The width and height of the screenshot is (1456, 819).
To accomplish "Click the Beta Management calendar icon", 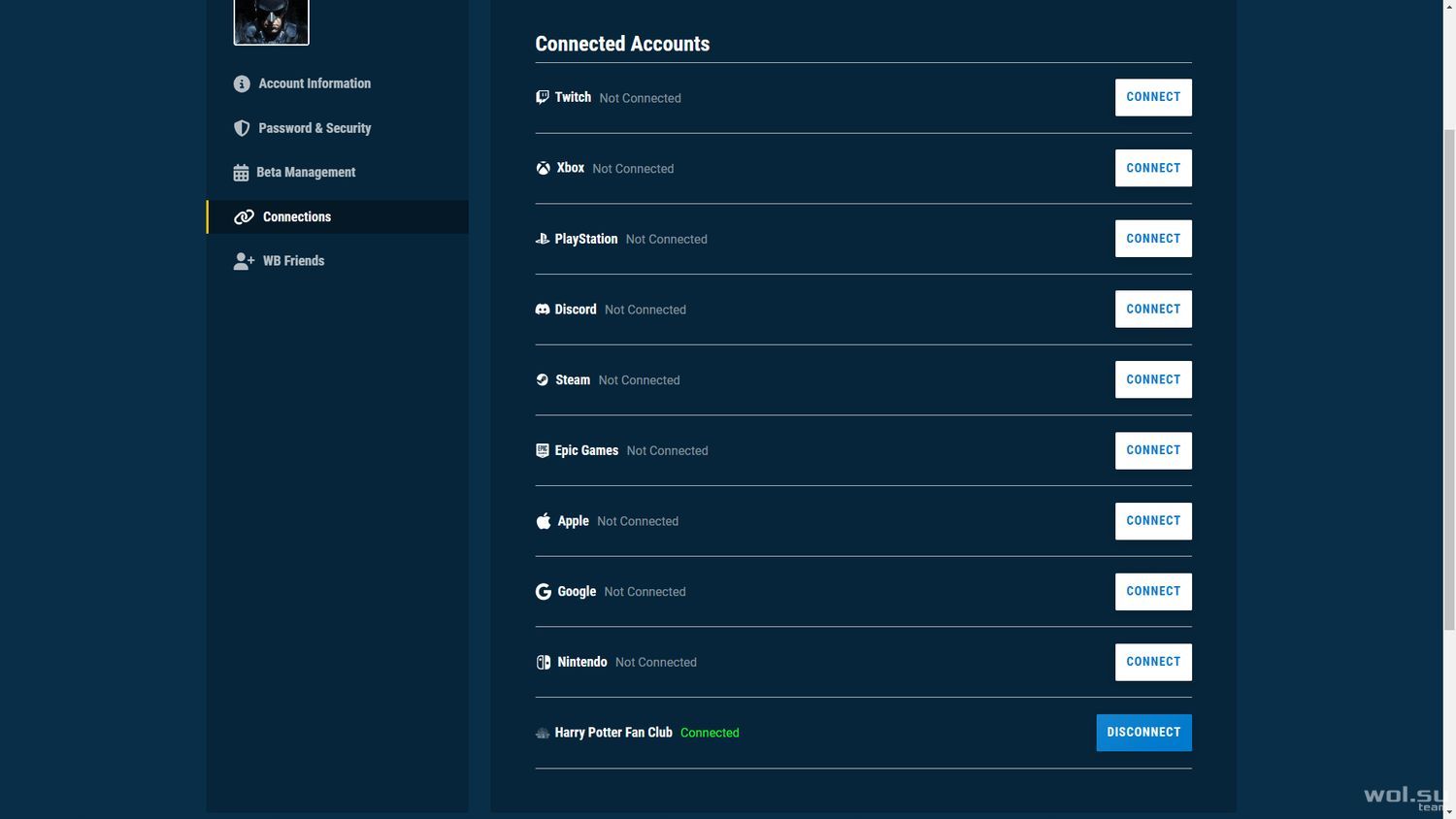I will (241, 173).
